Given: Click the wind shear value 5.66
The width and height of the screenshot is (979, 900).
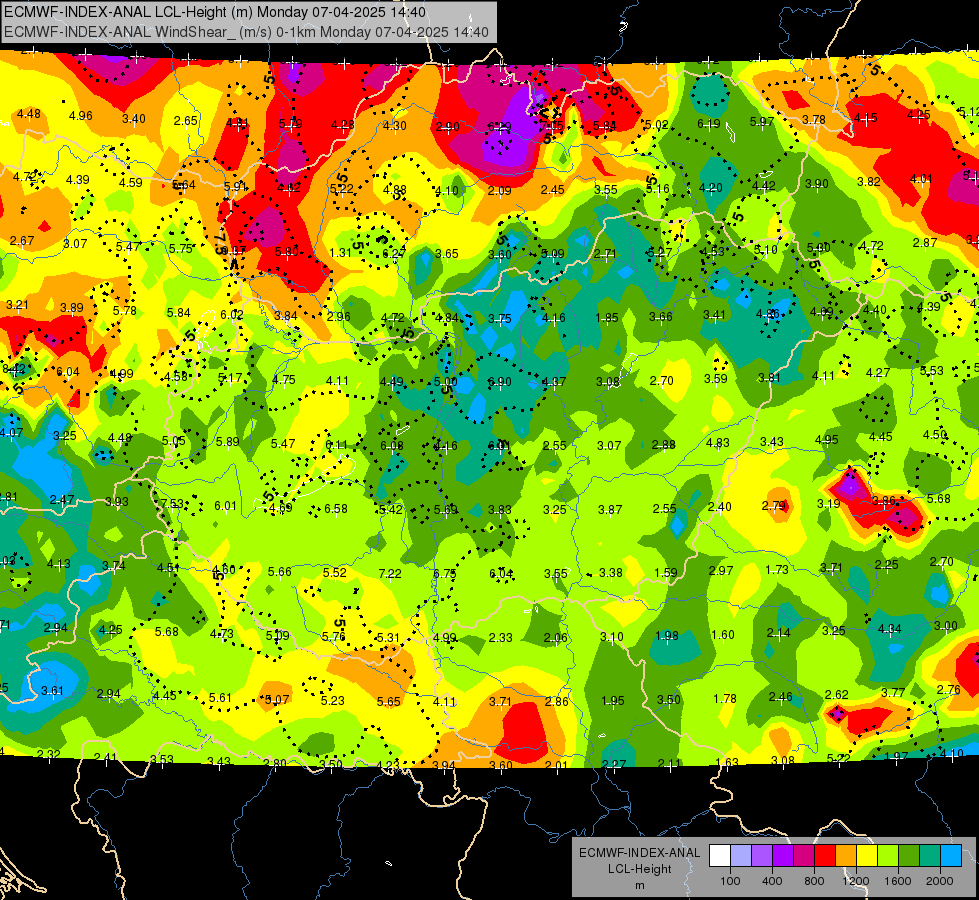Looking at the screenshot, I should pyautogui.click(x=280, y=571).
